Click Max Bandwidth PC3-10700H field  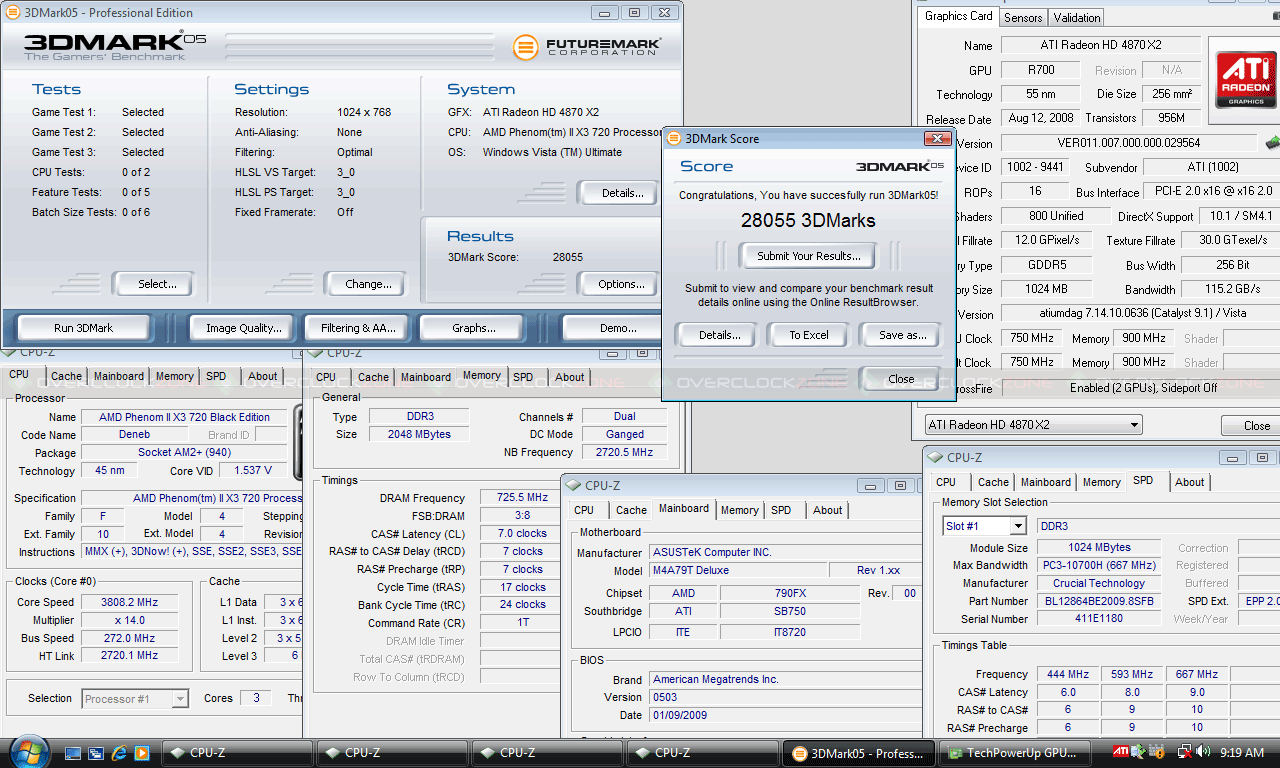click(x=1098, y=565)
